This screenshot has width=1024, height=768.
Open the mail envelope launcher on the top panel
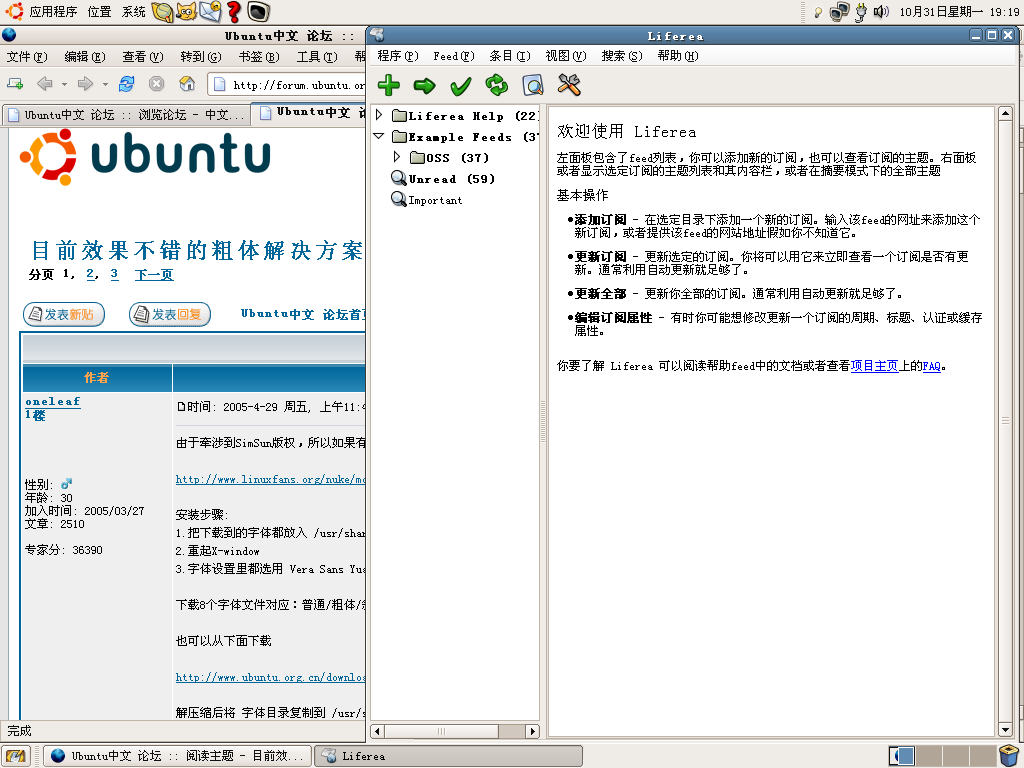tap(210, 11)
